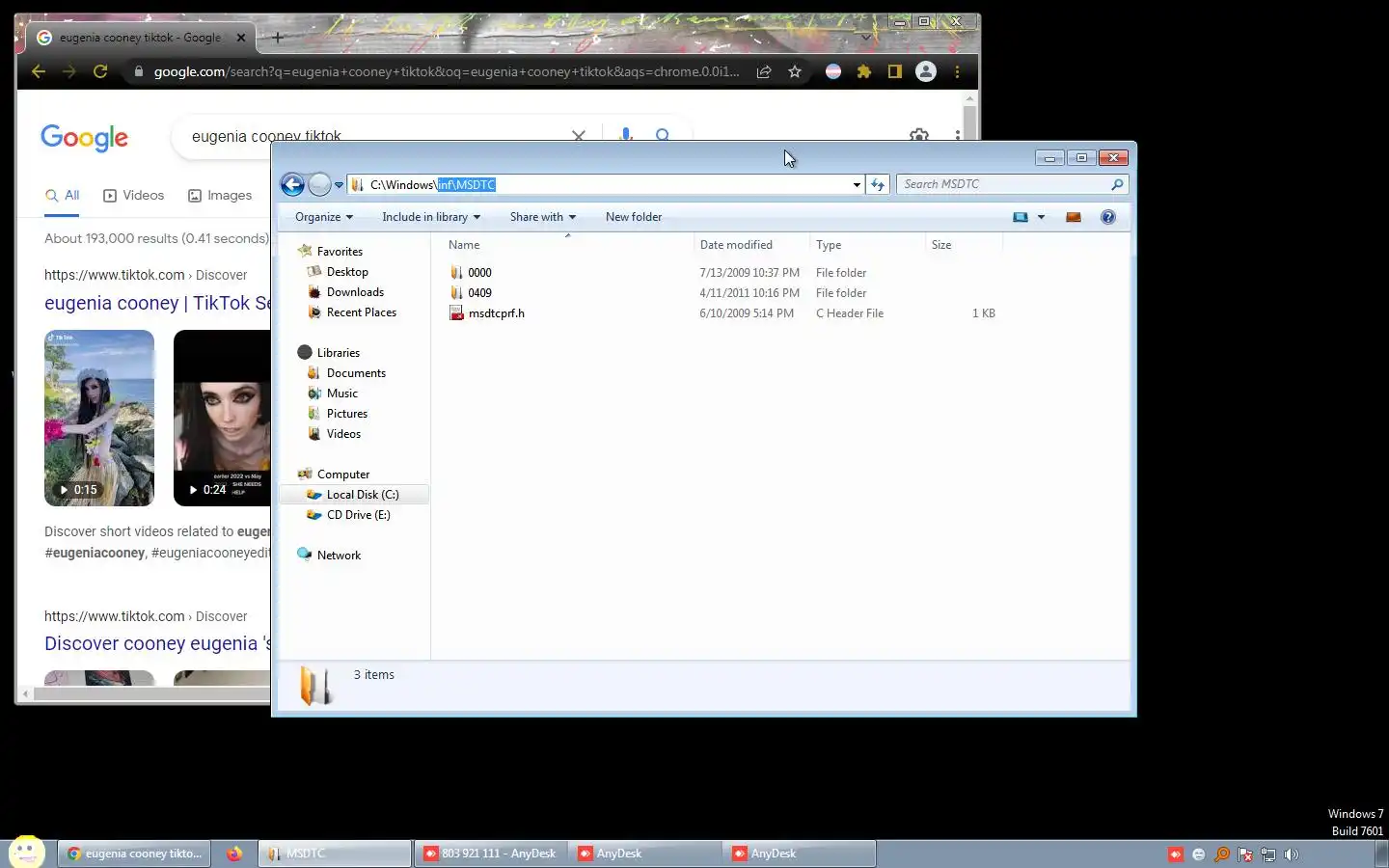Select Local Disk (C:) in navigation pane
Viewport: 1389px width, 868px height.
tap(353, 495)
